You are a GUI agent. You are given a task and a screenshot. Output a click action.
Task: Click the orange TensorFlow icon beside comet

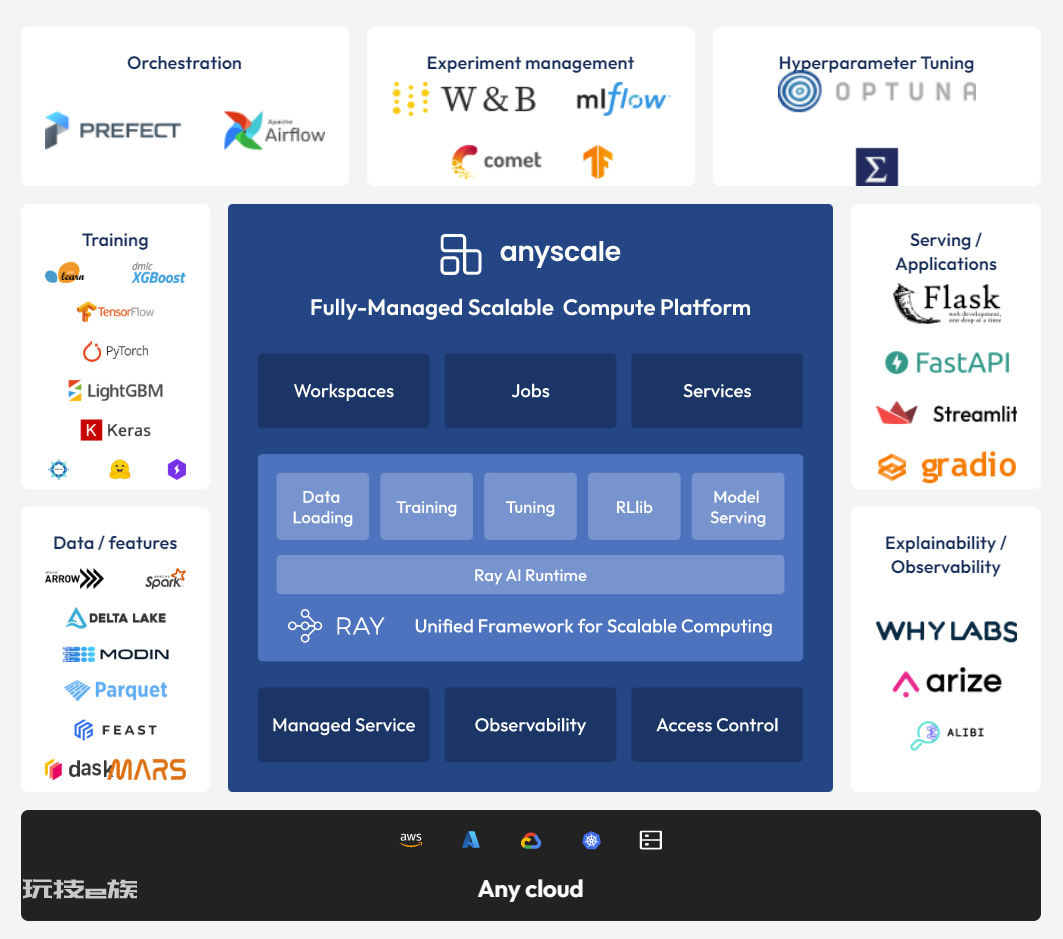598,162
